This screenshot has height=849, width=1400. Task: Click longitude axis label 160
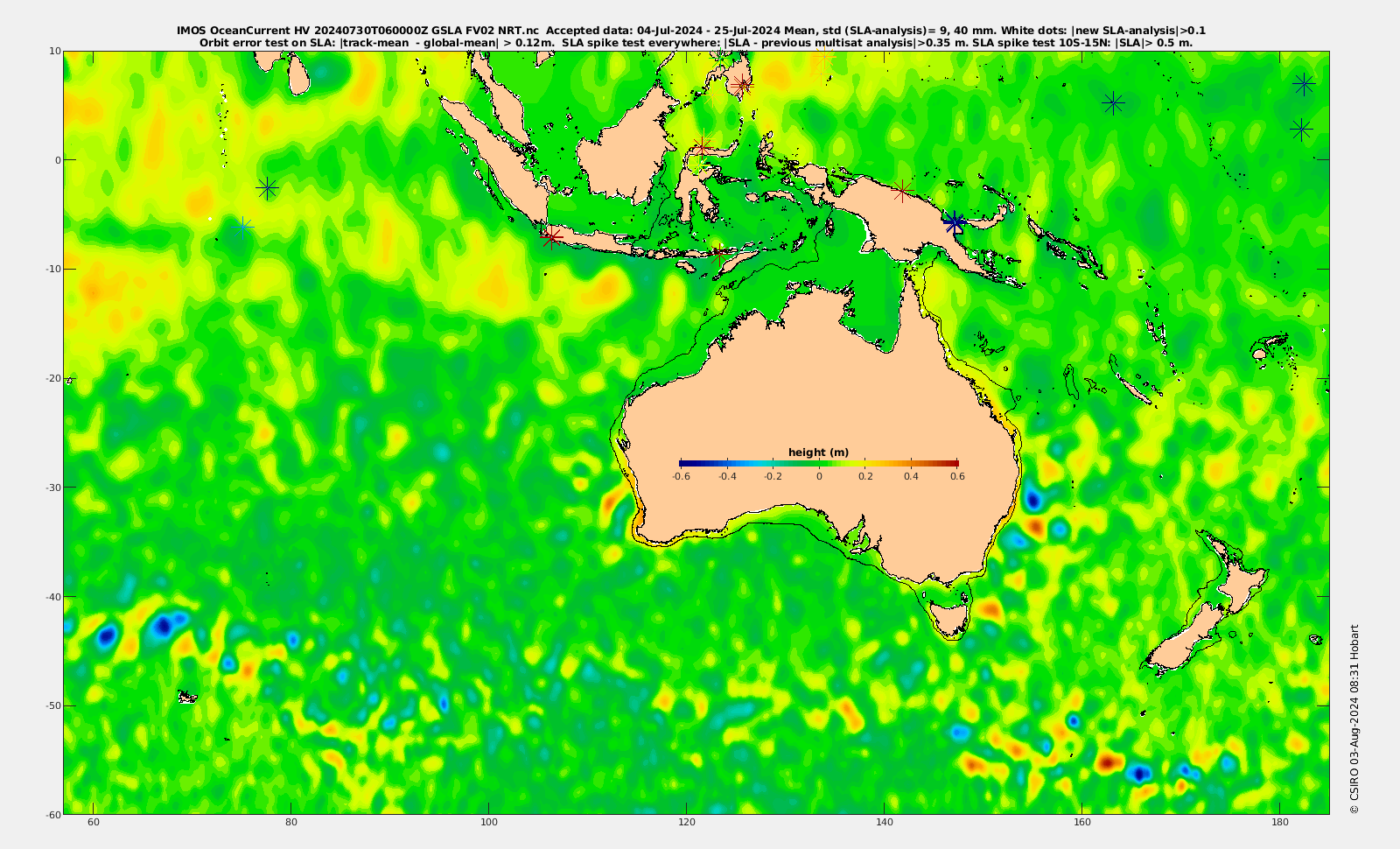pos(1082,822)
